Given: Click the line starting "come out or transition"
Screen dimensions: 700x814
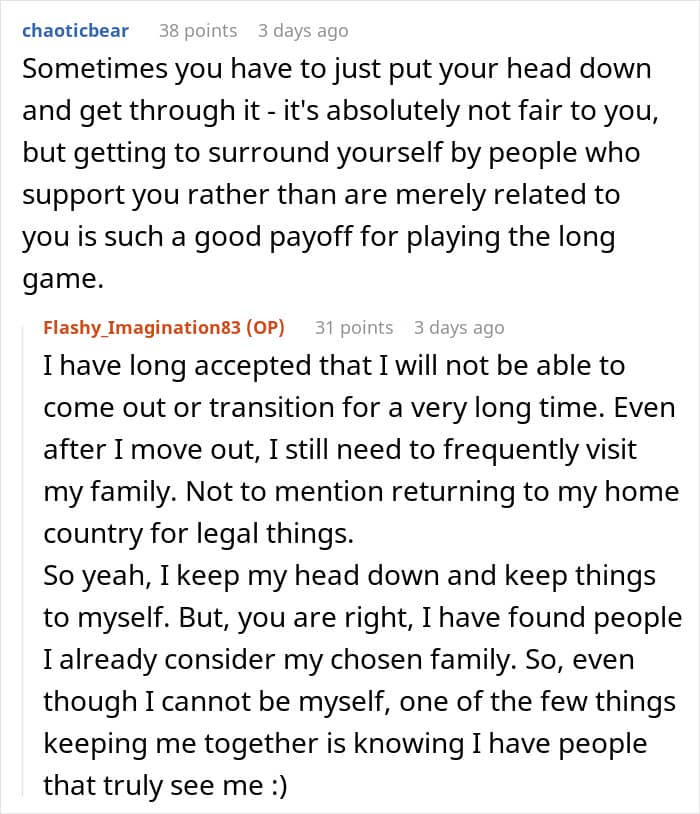Looking at the screenshot, I should 359,408.
